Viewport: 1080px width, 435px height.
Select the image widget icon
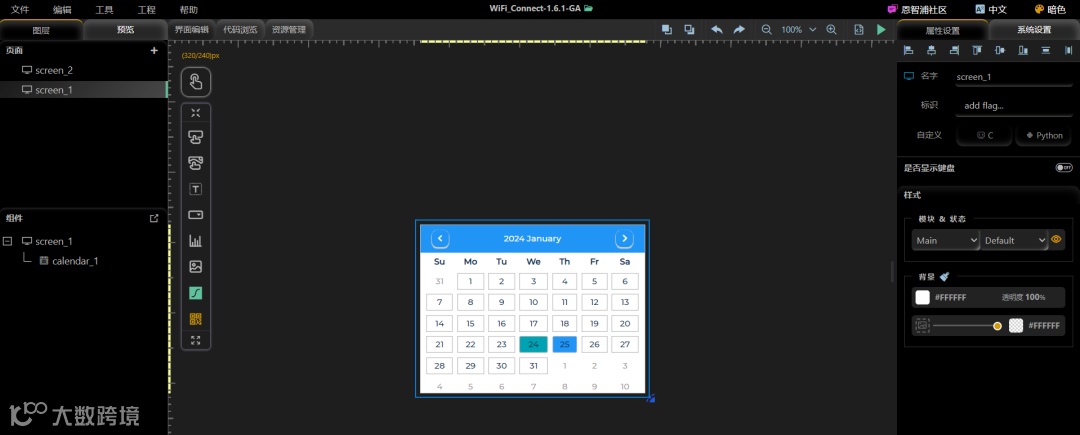pos(196,267)
